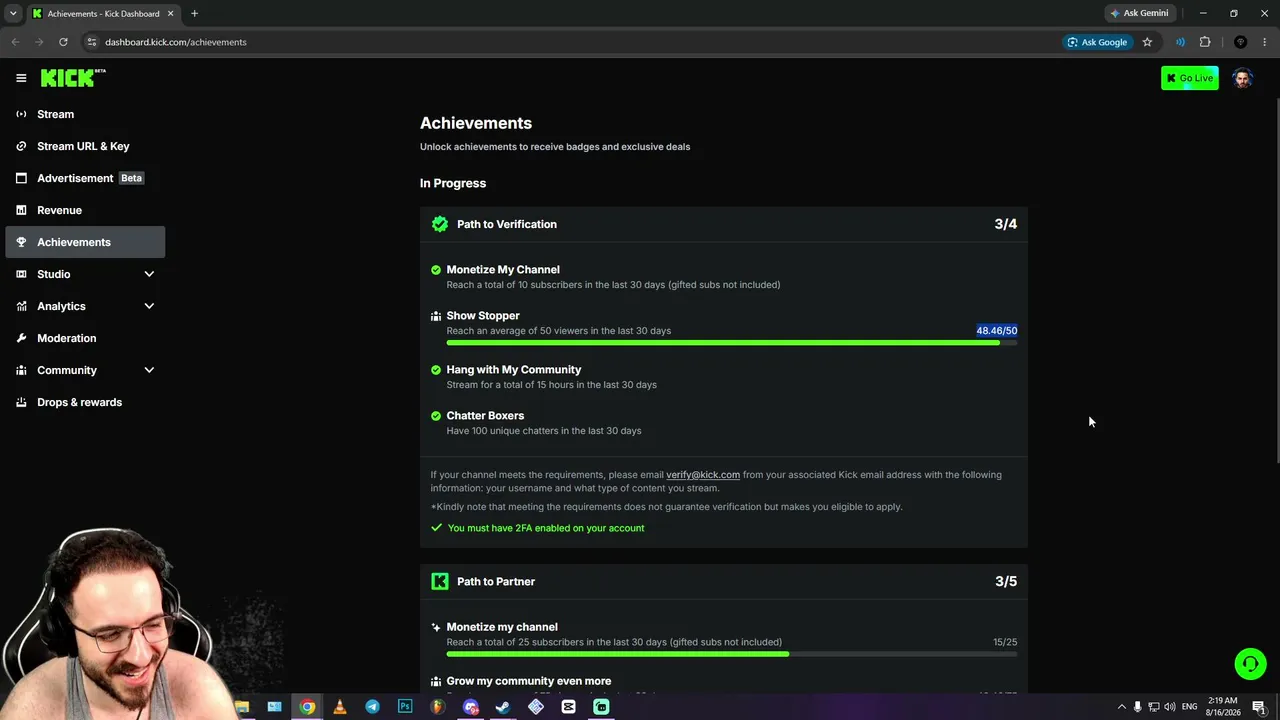The image size is (1280, 720).
Task: Click the Monetize My Channel green checkmark
Action: coord(436,270)
